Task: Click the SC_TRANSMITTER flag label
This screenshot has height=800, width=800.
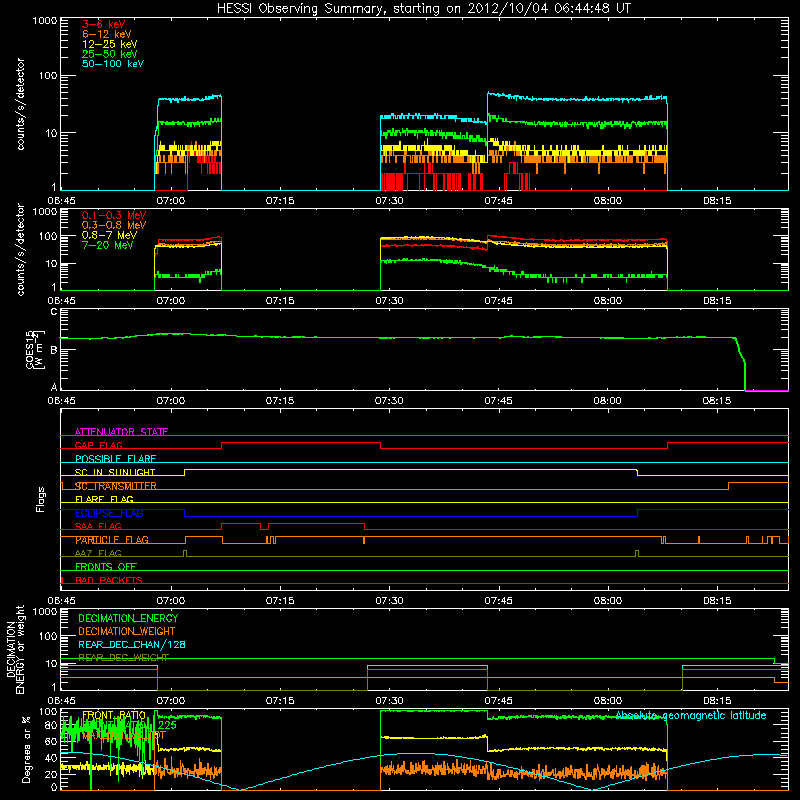Action: point(115,486)
